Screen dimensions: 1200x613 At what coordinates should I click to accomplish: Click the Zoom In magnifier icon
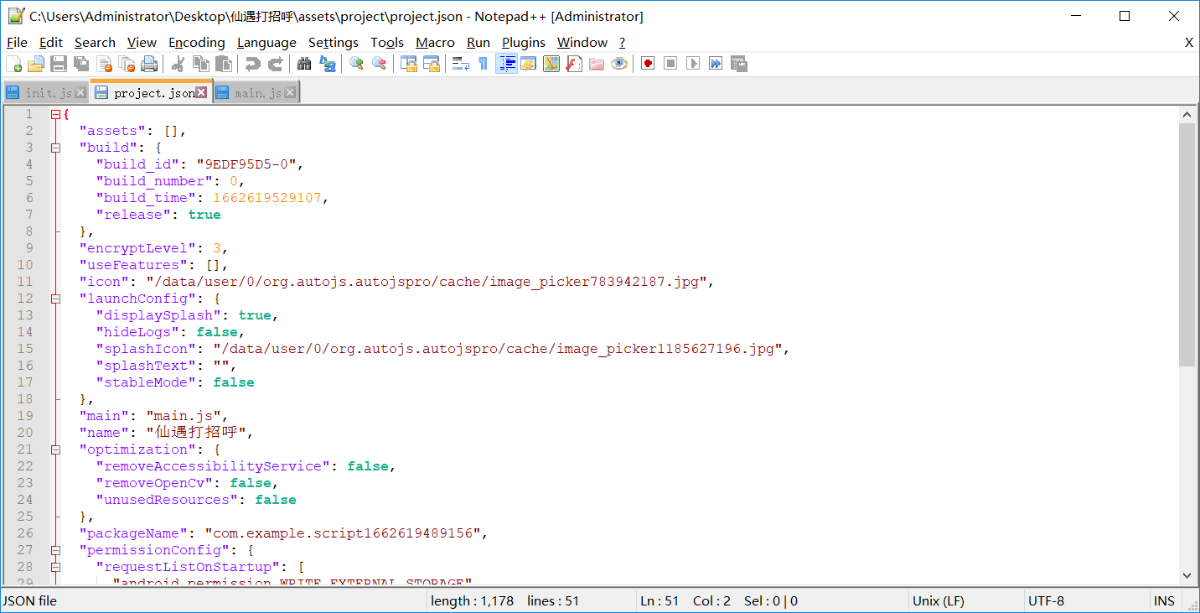(356, 64)
